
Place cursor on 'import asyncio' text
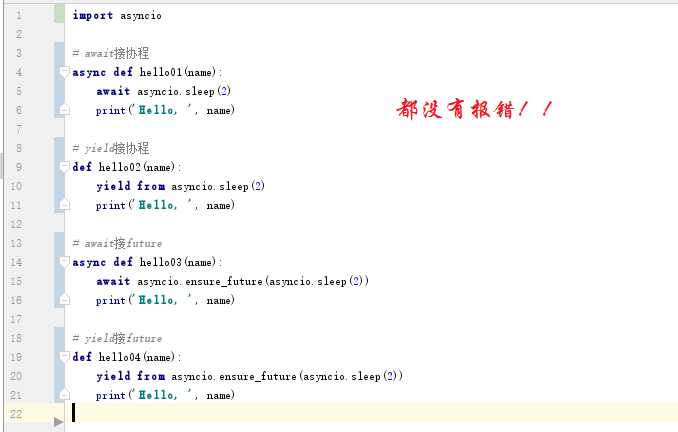pos(117,16)
